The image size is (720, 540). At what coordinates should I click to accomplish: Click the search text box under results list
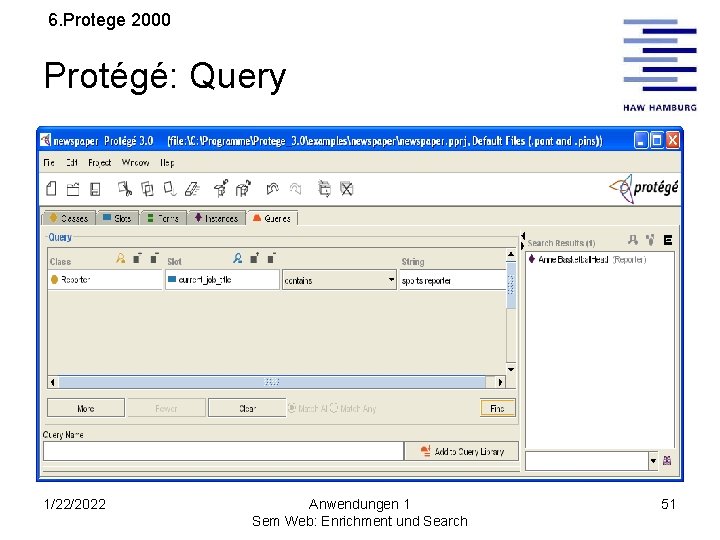coord(587,461)
